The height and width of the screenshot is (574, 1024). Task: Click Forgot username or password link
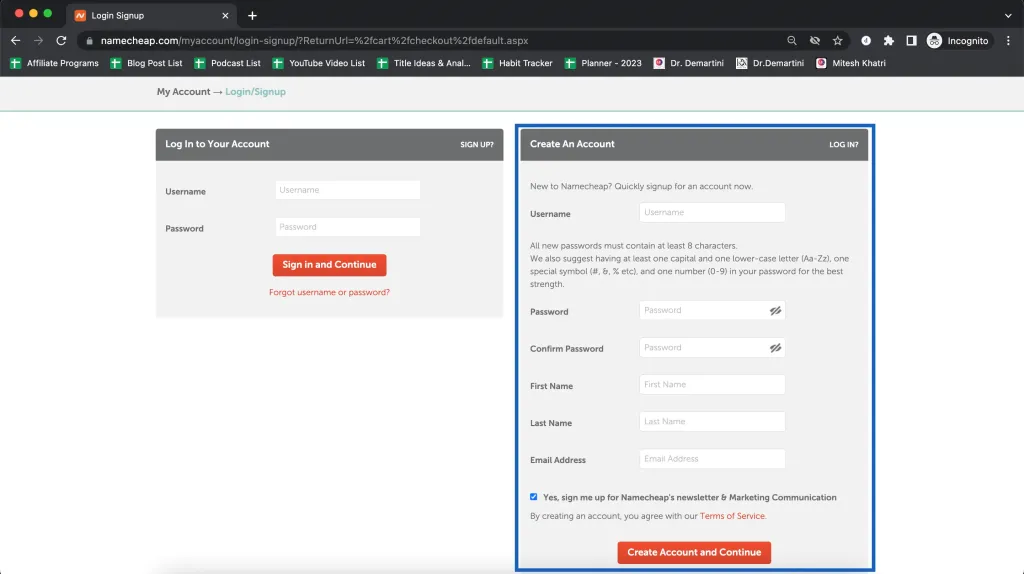pos(329,293)
